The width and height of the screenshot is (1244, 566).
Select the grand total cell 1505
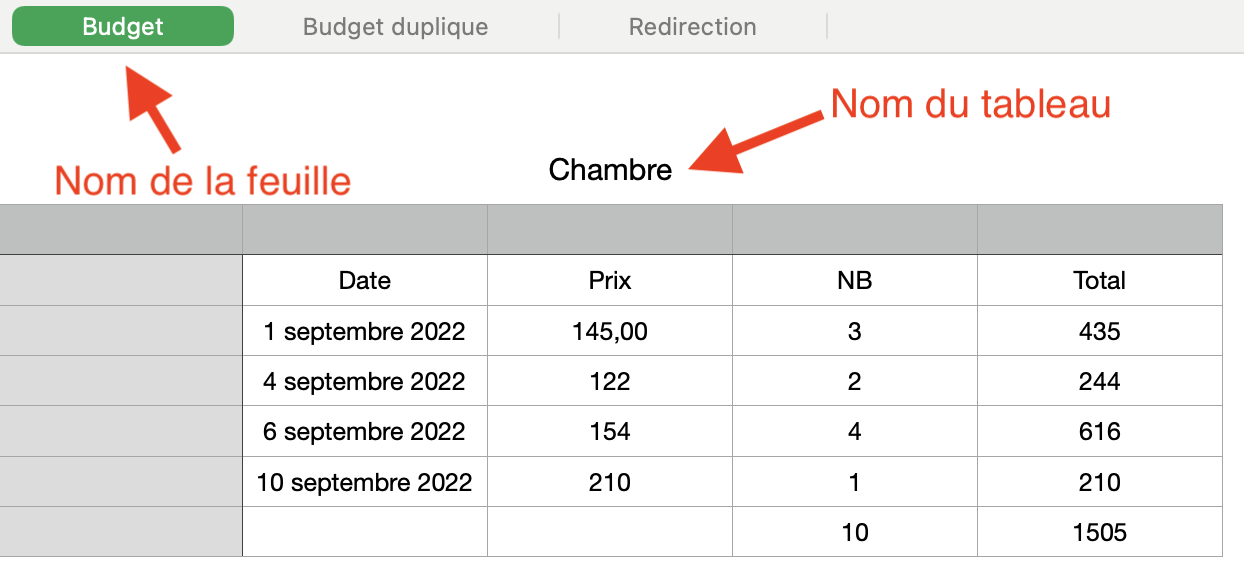tap(1100, 532)
